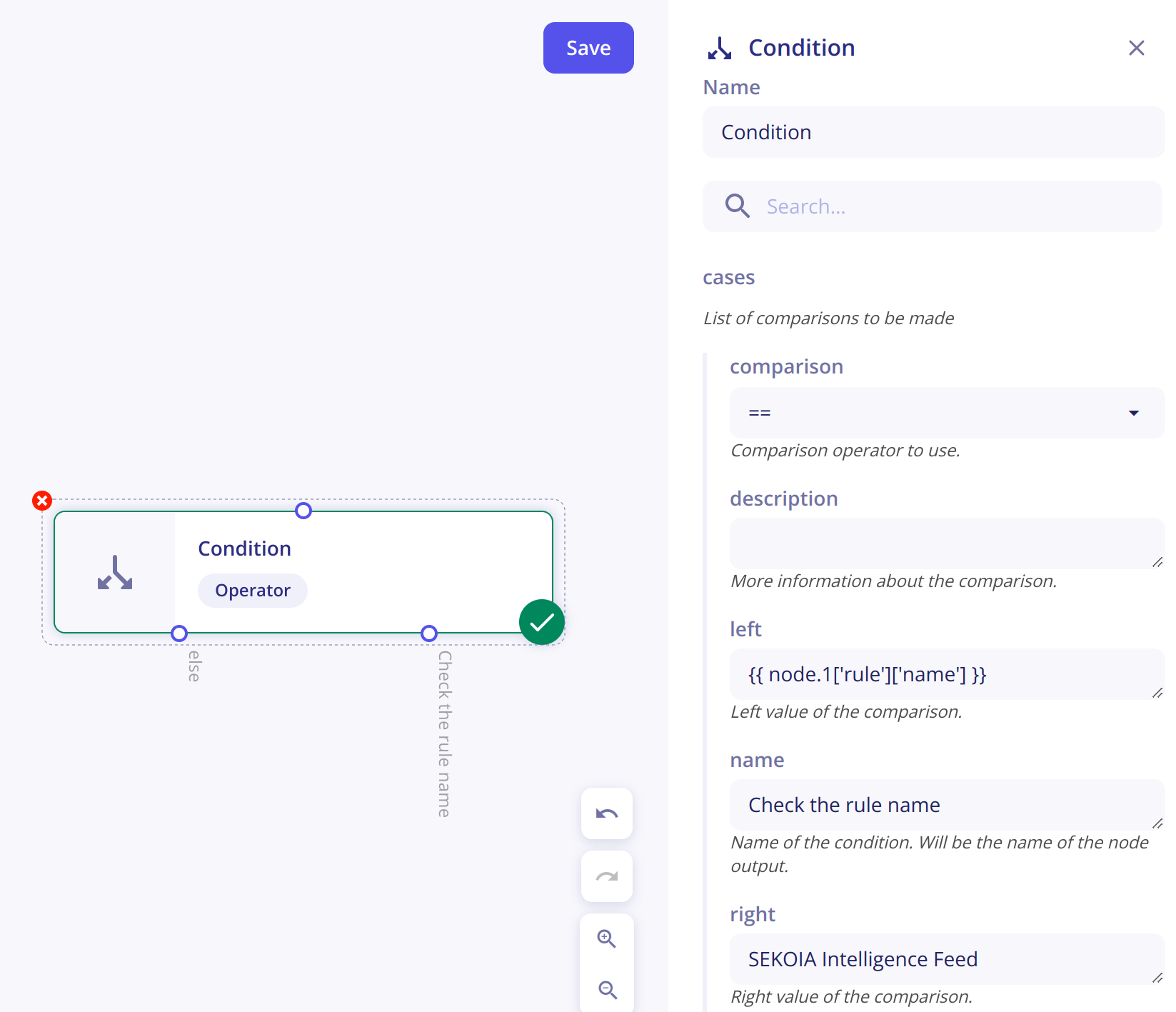1176x1012 pixels.
Task: Click the red delete icon on the Condition node
Action: point(41,501)
